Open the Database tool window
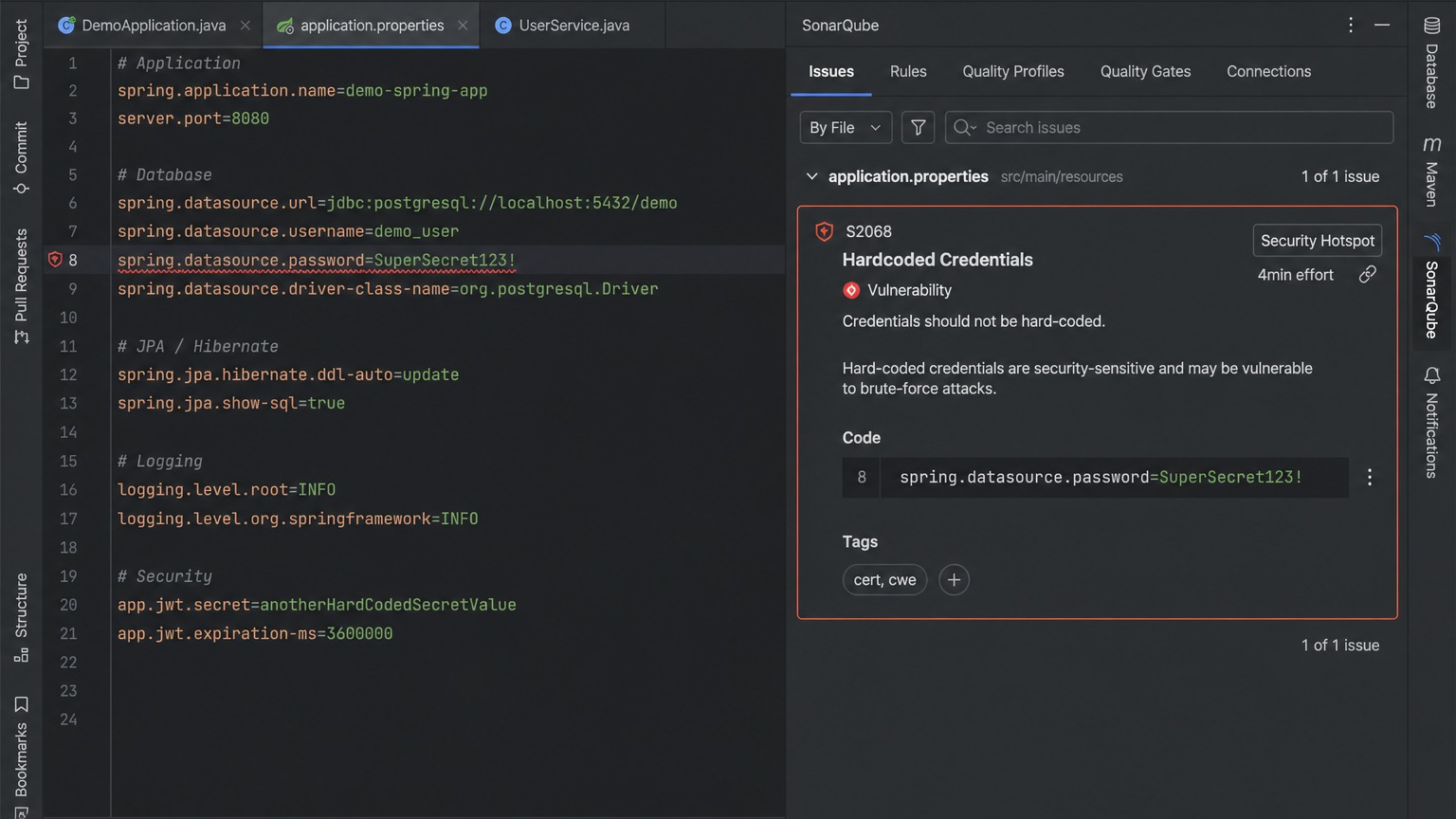Screen dimensions: 1456x819 (x=1431, y=63)
